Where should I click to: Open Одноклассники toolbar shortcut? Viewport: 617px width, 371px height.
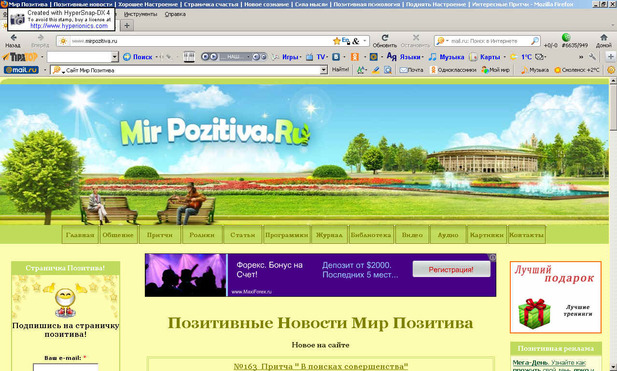tap(453, 70)
